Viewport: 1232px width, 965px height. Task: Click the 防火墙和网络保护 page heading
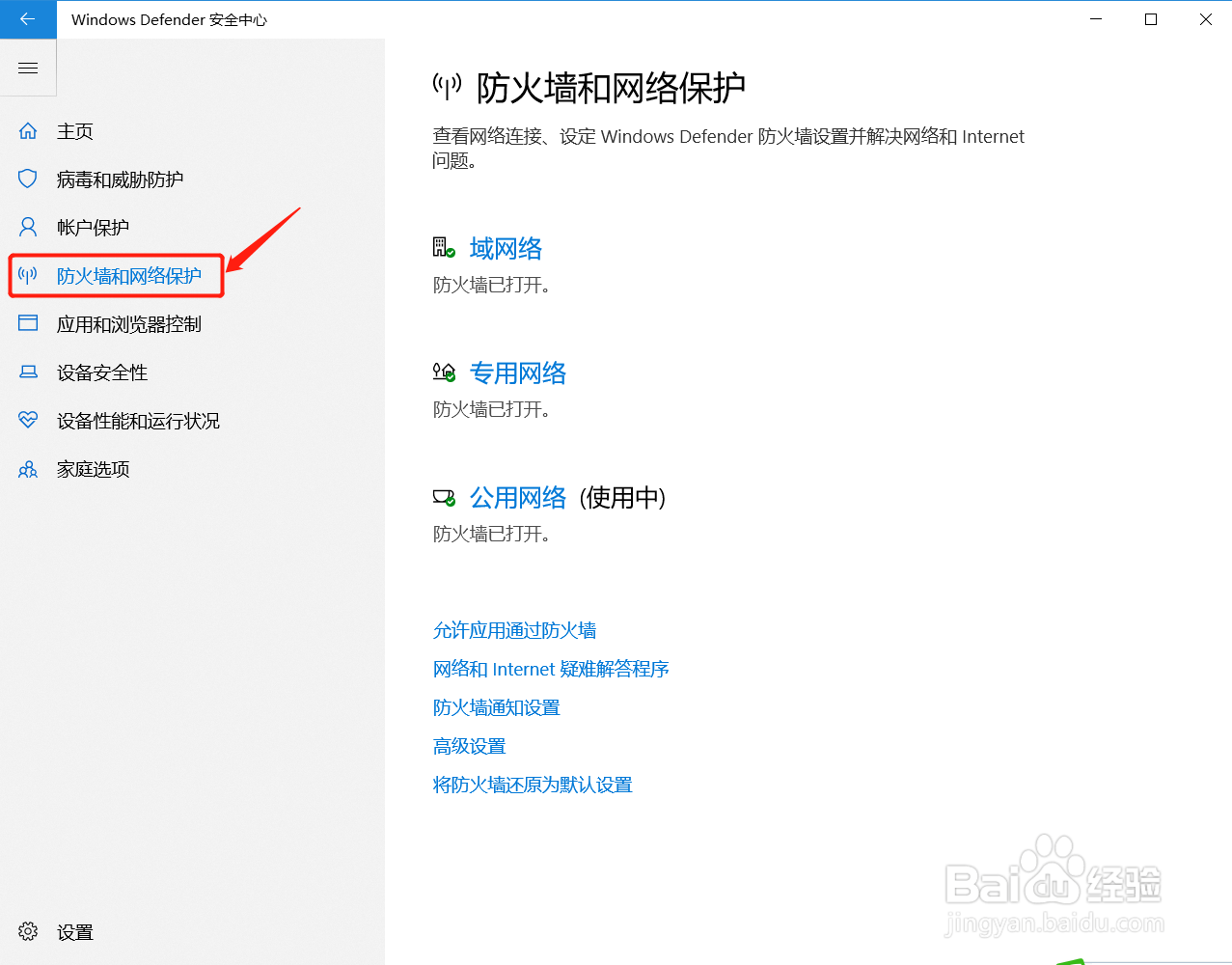(612, 88)
